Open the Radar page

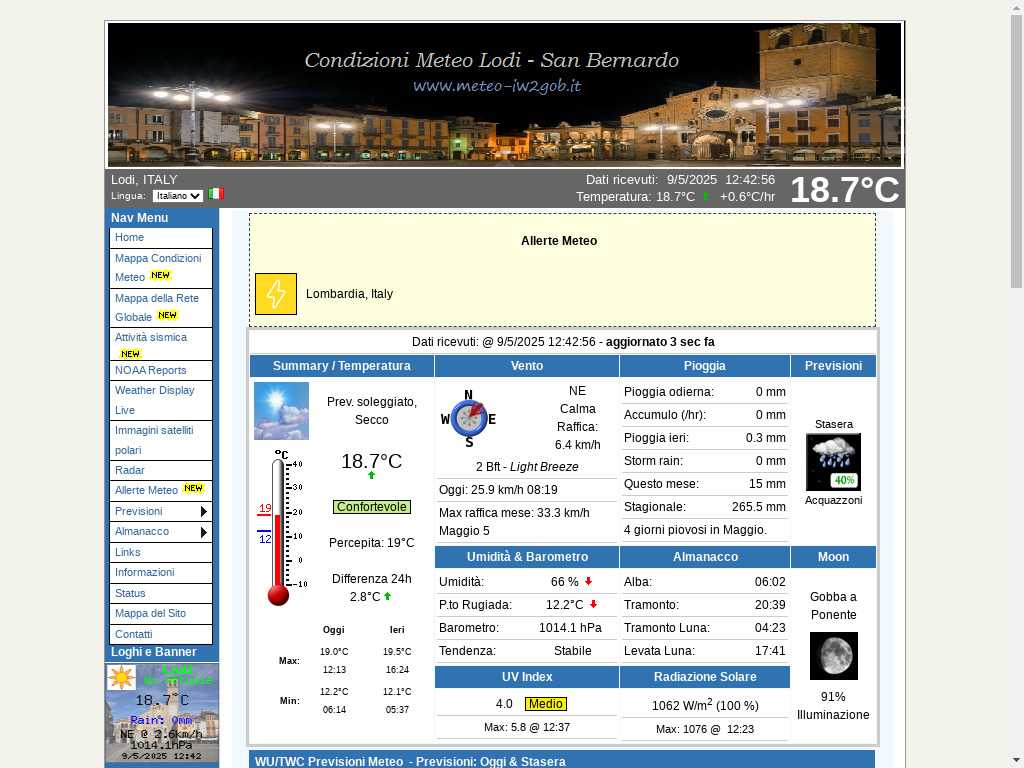tap(161, 470)
